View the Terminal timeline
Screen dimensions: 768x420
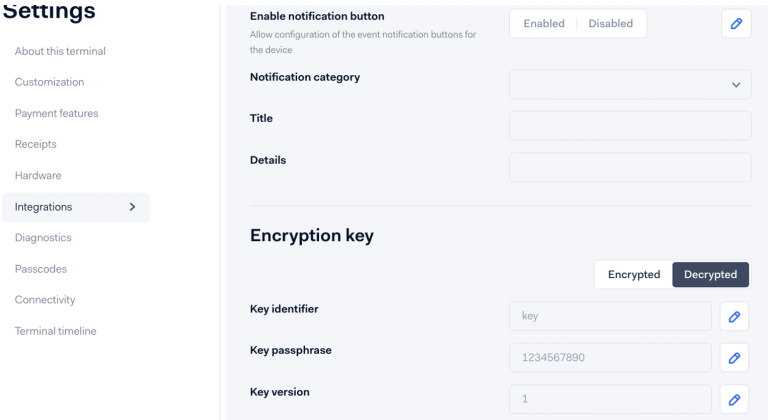(55, 330)
